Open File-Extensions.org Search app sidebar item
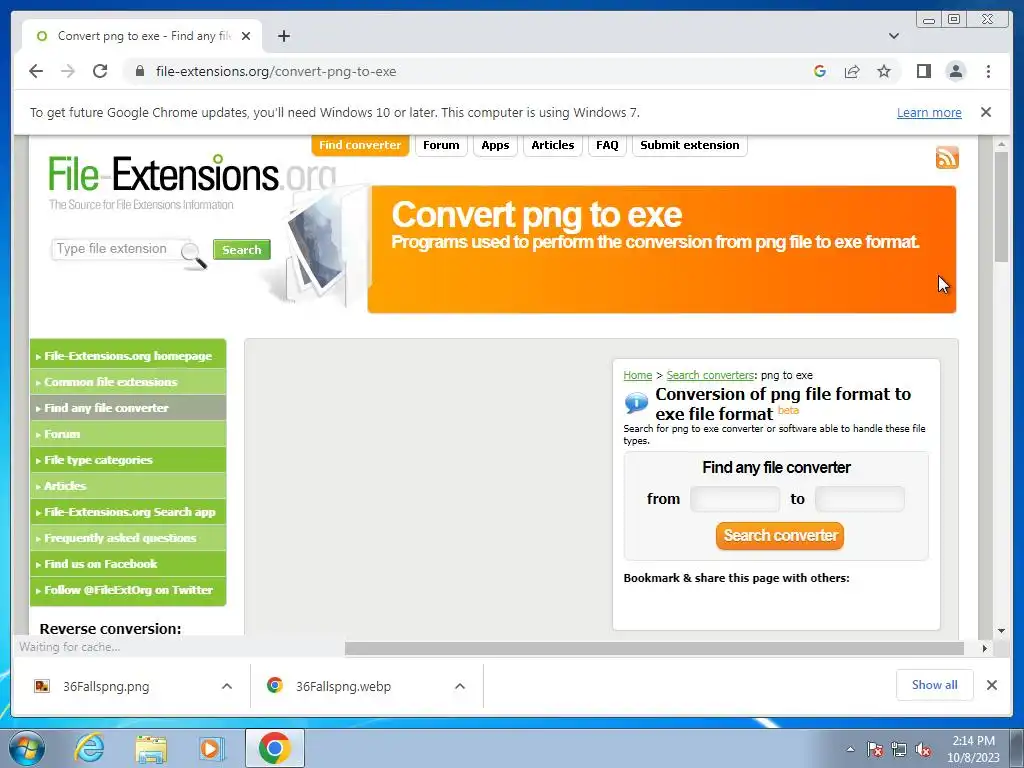The height and width of the screenshot is (768, 1024). click(x=128, y=512)
